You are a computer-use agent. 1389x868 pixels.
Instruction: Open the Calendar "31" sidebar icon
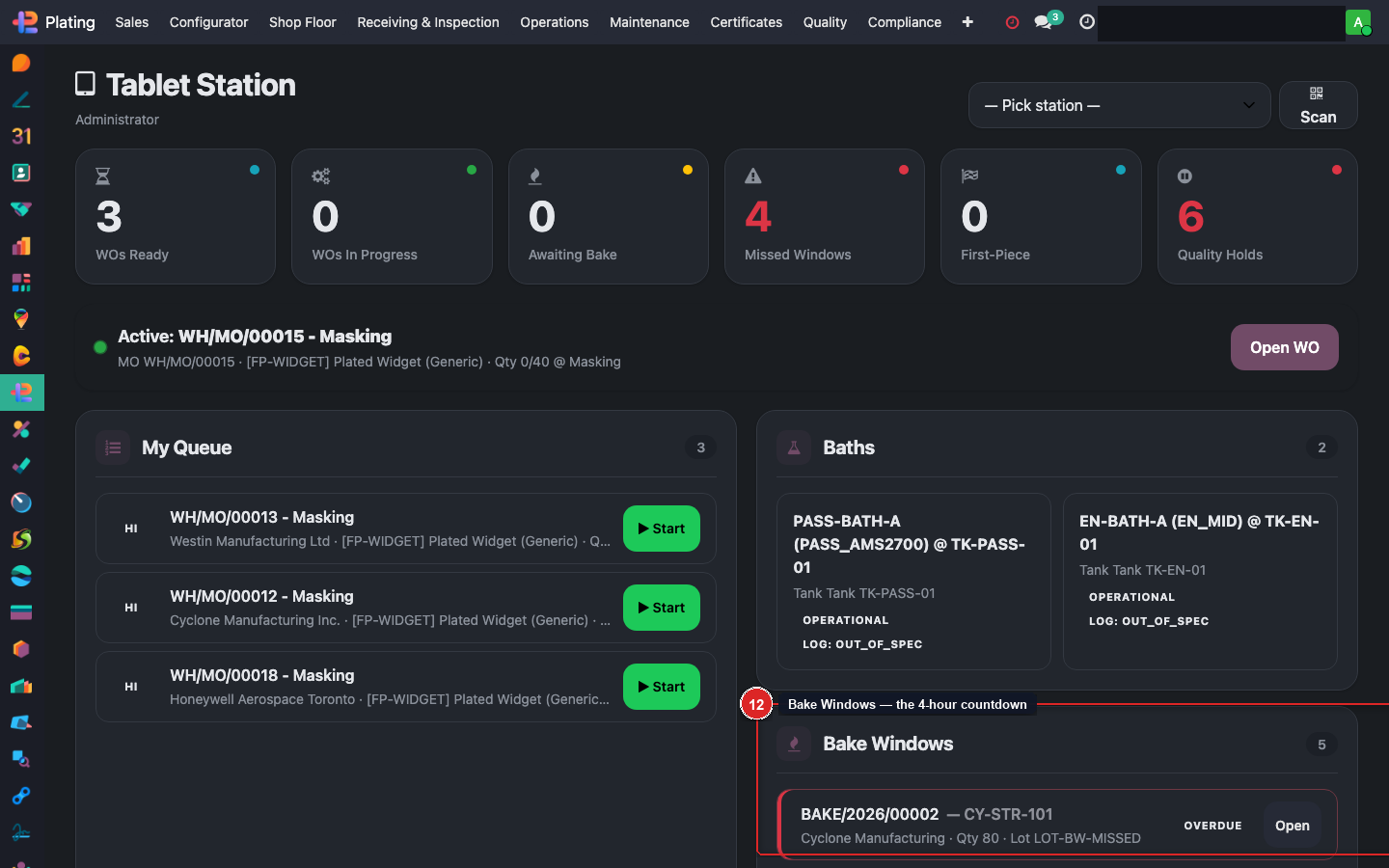click(21, 136)
